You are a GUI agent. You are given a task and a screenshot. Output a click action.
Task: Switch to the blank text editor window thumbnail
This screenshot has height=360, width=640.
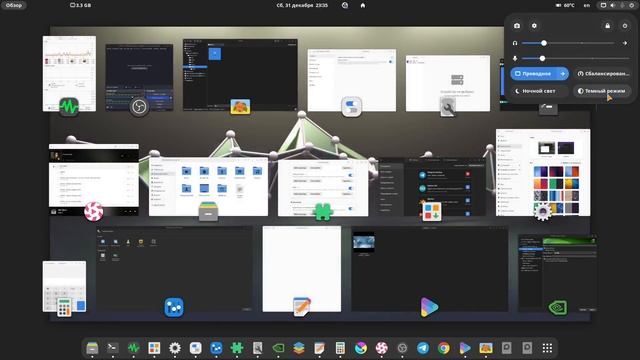(302, 269)
